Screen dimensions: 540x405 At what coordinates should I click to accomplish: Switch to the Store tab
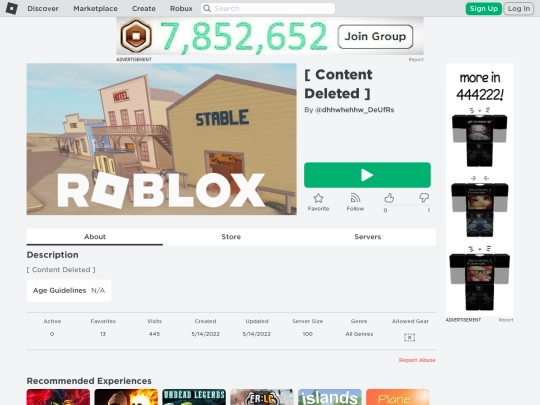click(x=231, y=237)
